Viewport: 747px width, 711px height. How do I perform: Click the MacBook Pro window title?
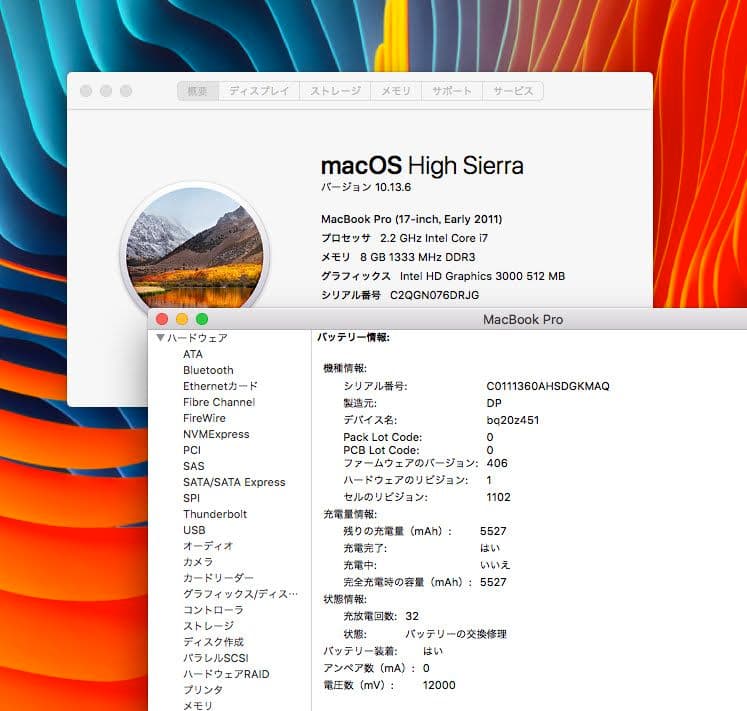[x=523, y=319]
